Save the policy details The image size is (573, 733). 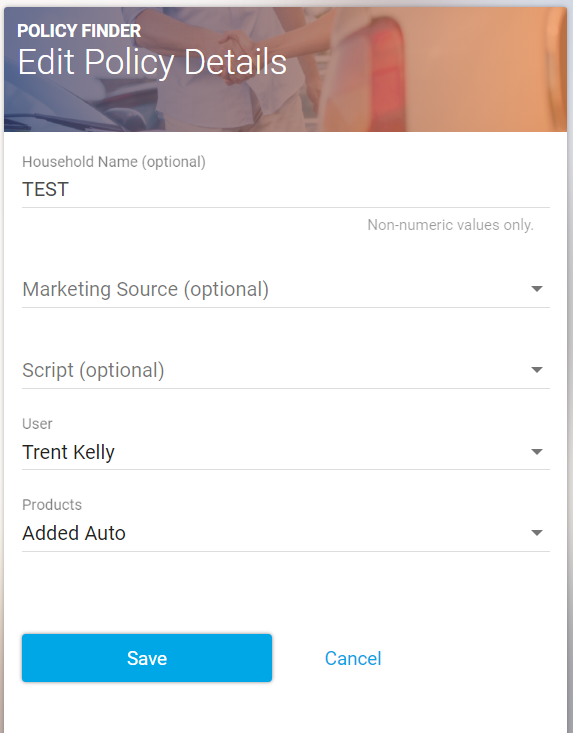point(147,658)
